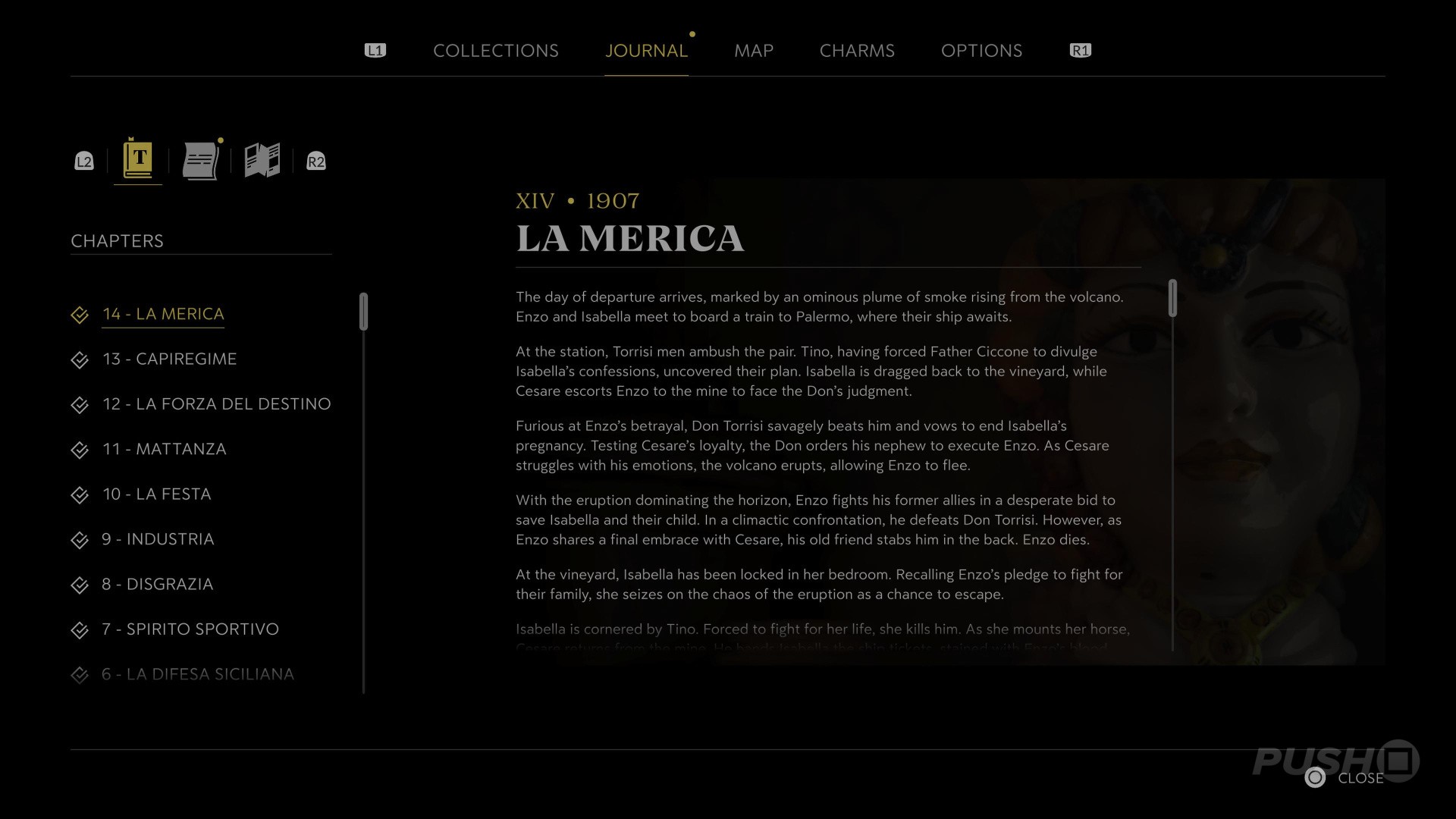
Task: Switch to the Collections tab
Action: (x=495, y=51)
